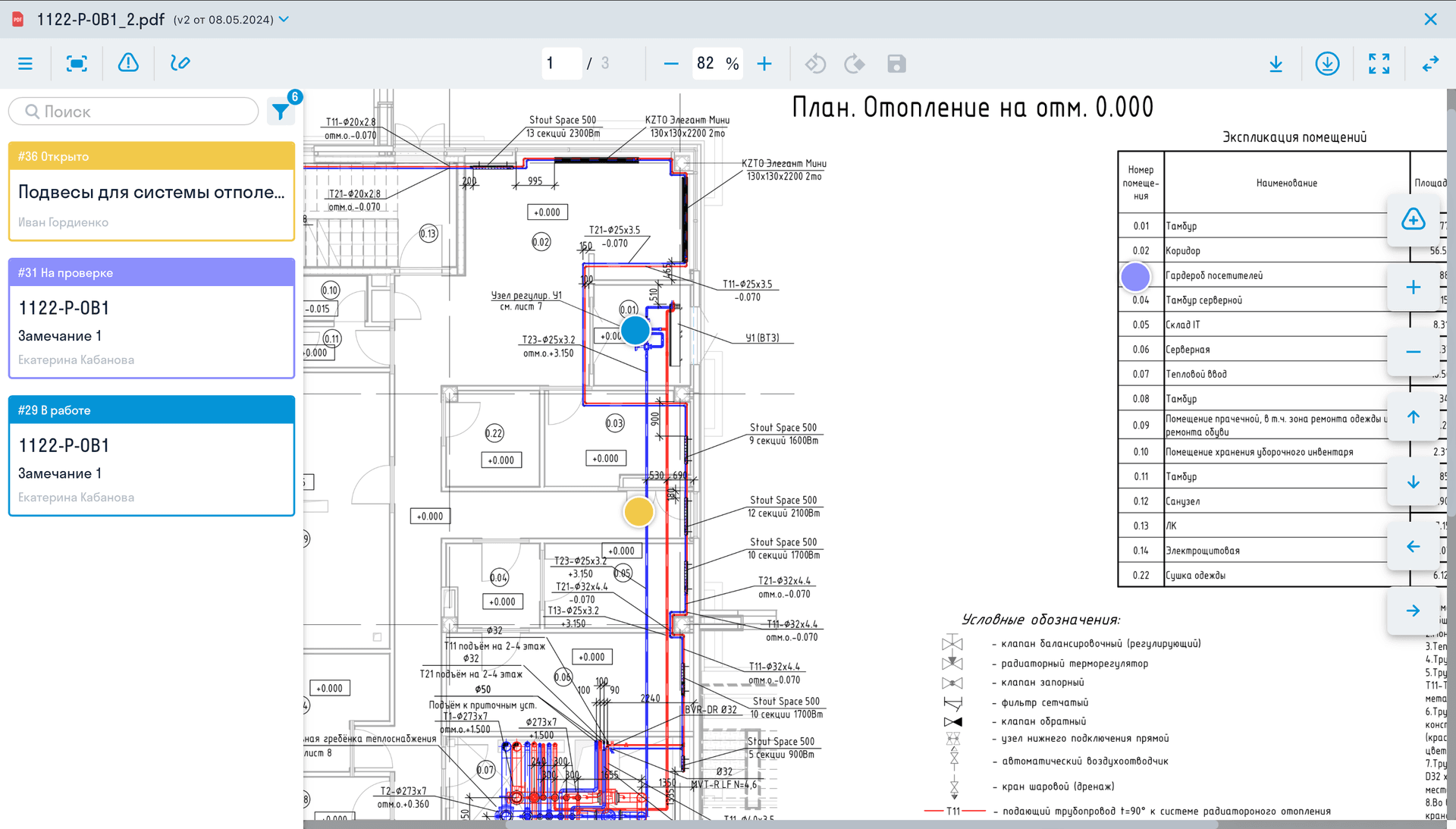Rotate page counterclockwise icon
Image resolution: width=1456 pixels, height=829 pixels.
tap(815, 64)
